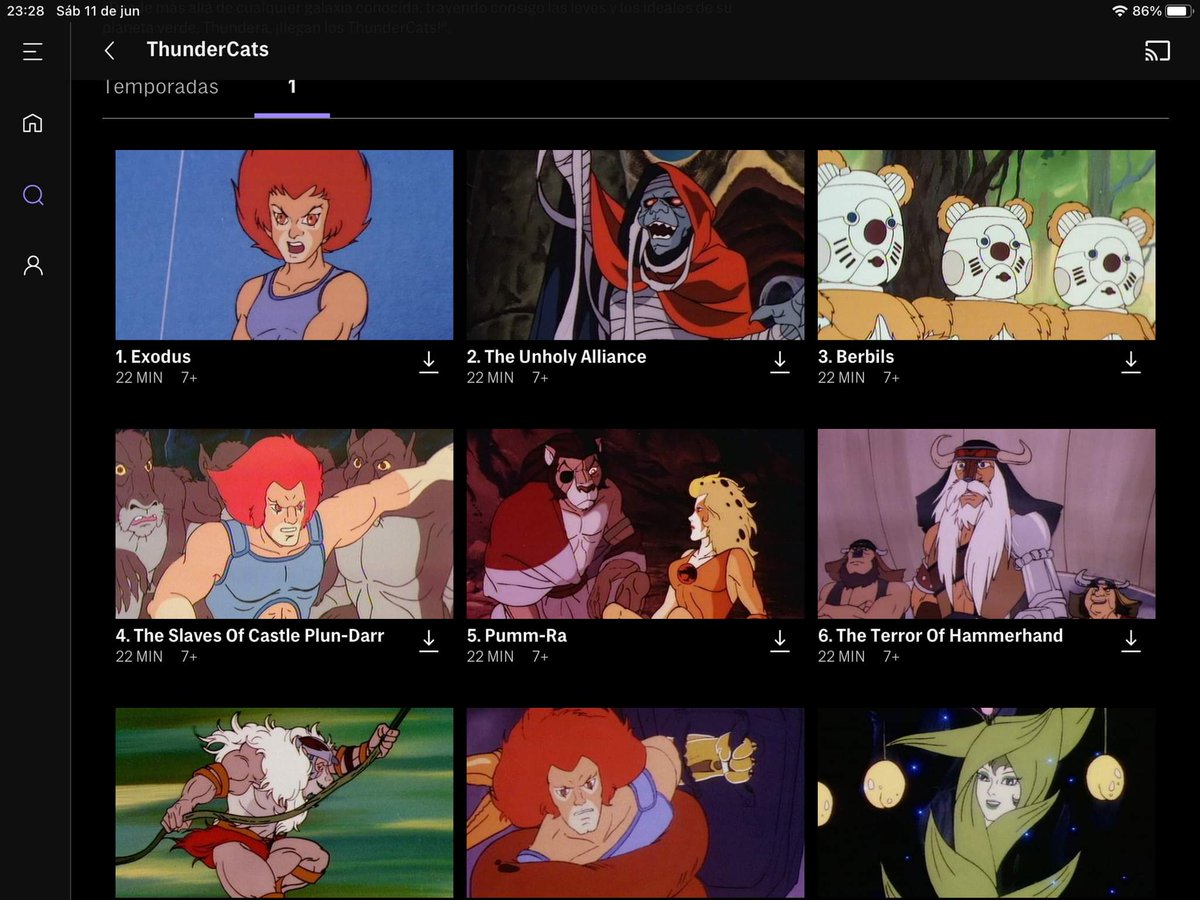Download episode 2 The Unholy Alliance
The height and width of the screenshot is (900, 1200).
click(x=780, y=363)
